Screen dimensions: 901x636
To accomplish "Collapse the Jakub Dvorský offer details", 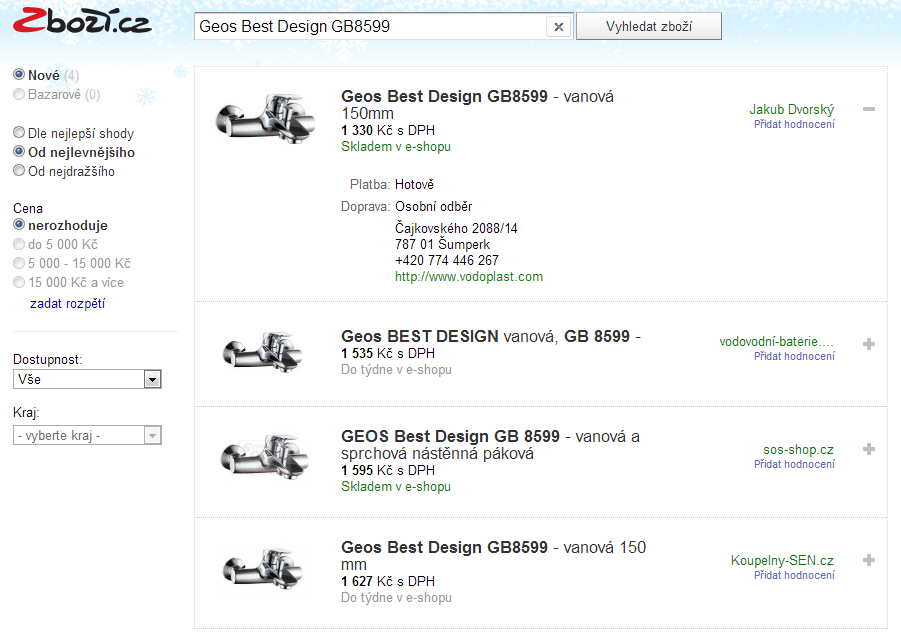I will [x=868, y=110].
